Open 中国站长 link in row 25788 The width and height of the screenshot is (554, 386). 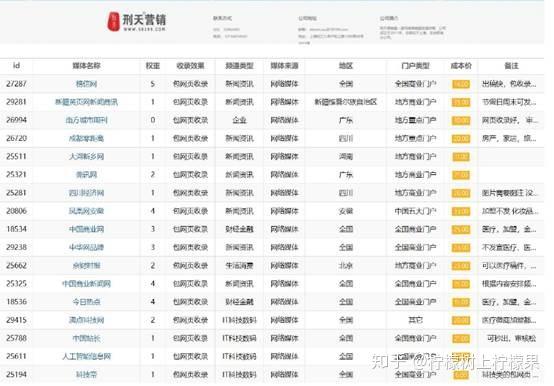pyautogui.click(x=87, y=338)
